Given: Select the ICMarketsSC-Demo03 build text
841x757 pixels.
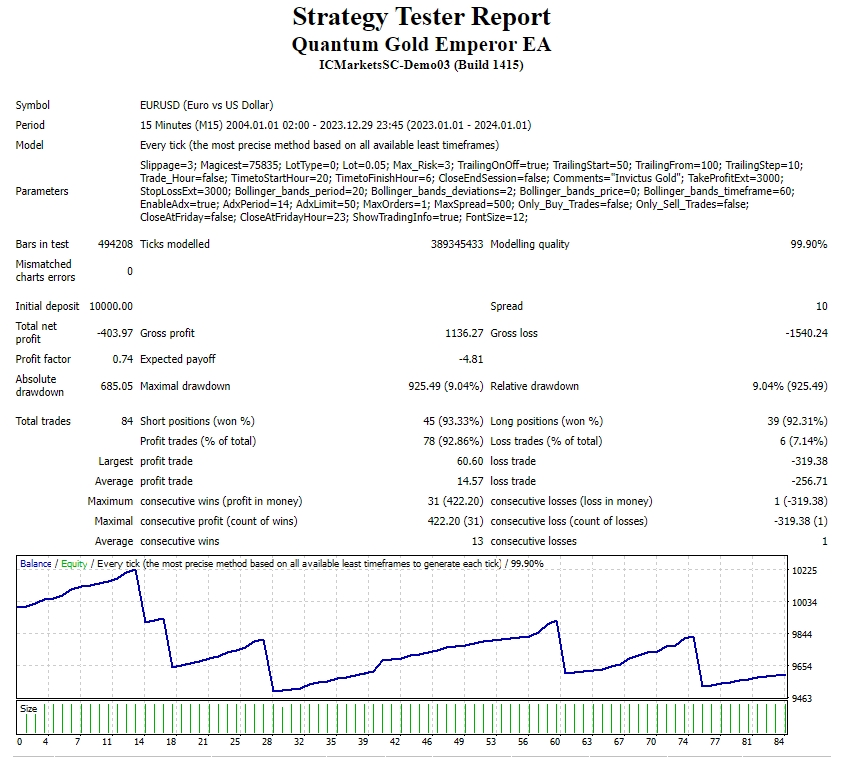Looking at the screenshot, I should [x=421, y=66].
